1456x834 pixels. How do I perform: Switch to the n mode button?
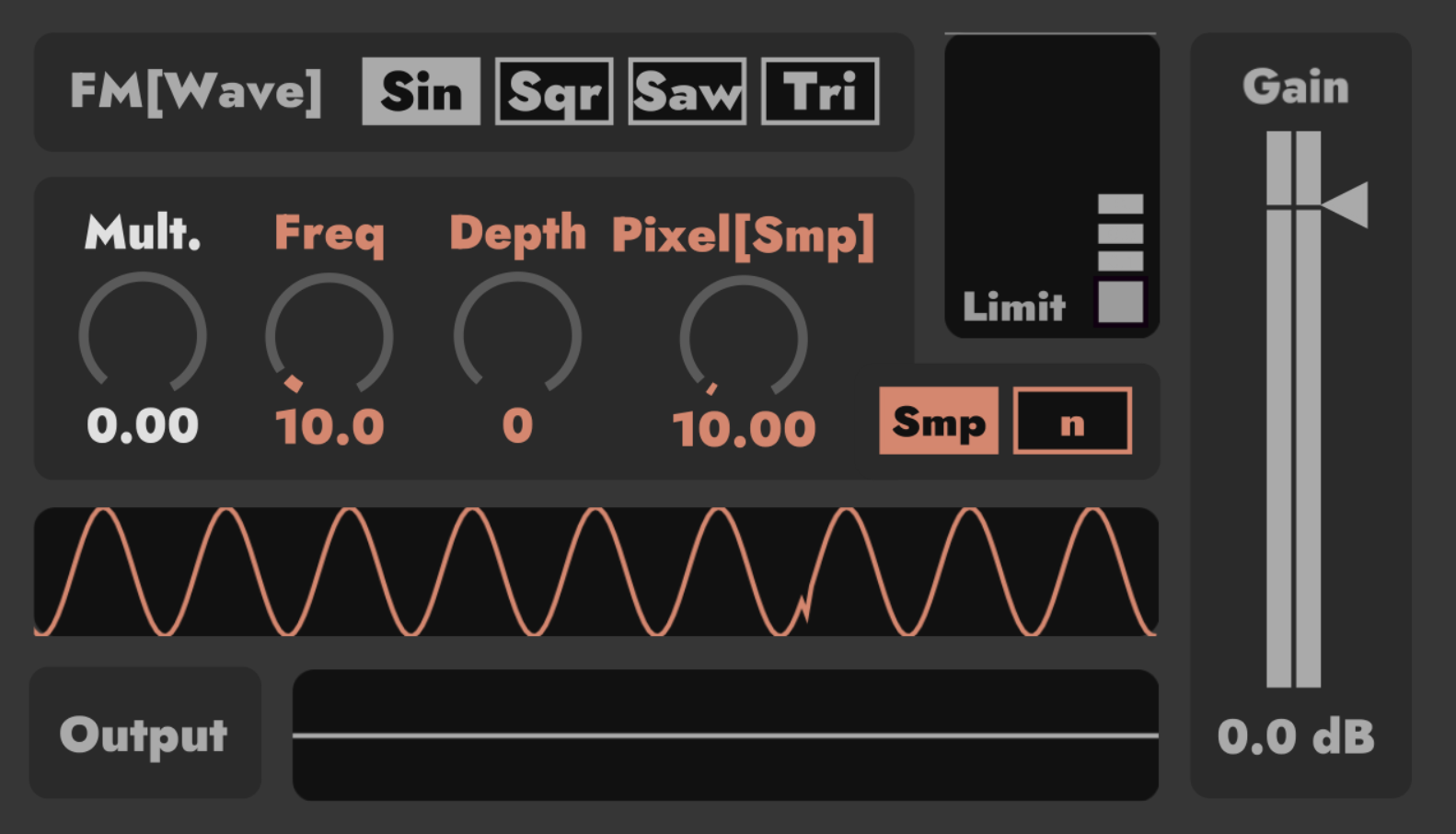click(1072, 421)
